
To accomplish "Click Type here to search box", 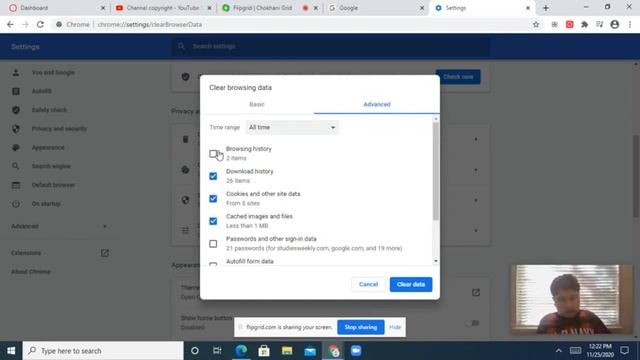I will pos(103,351).
